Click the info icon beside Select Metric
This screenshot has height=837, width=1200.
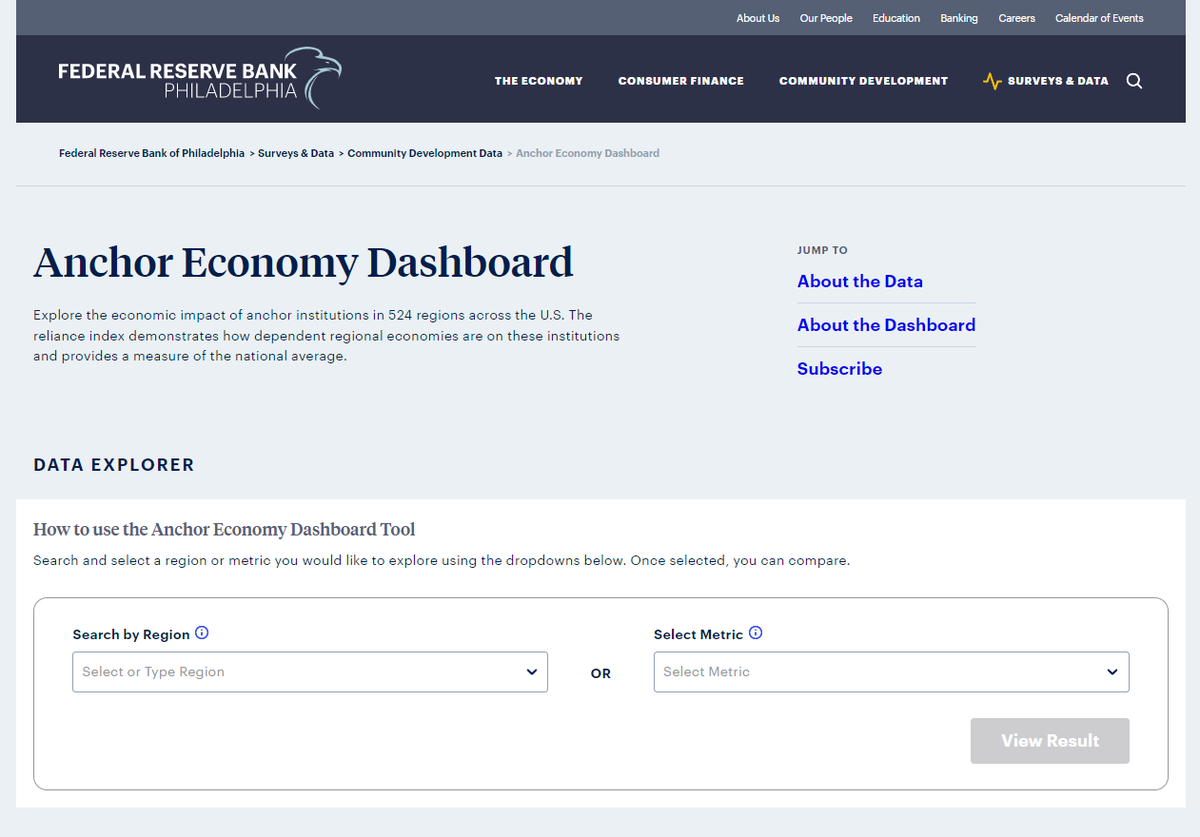coord(756,633)
